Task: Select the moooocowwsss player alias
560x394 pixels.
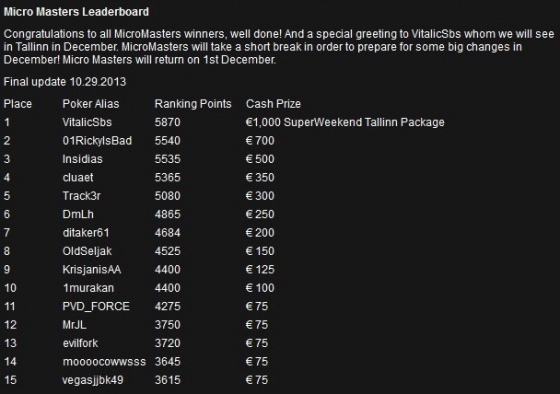Action: [104, 362]
